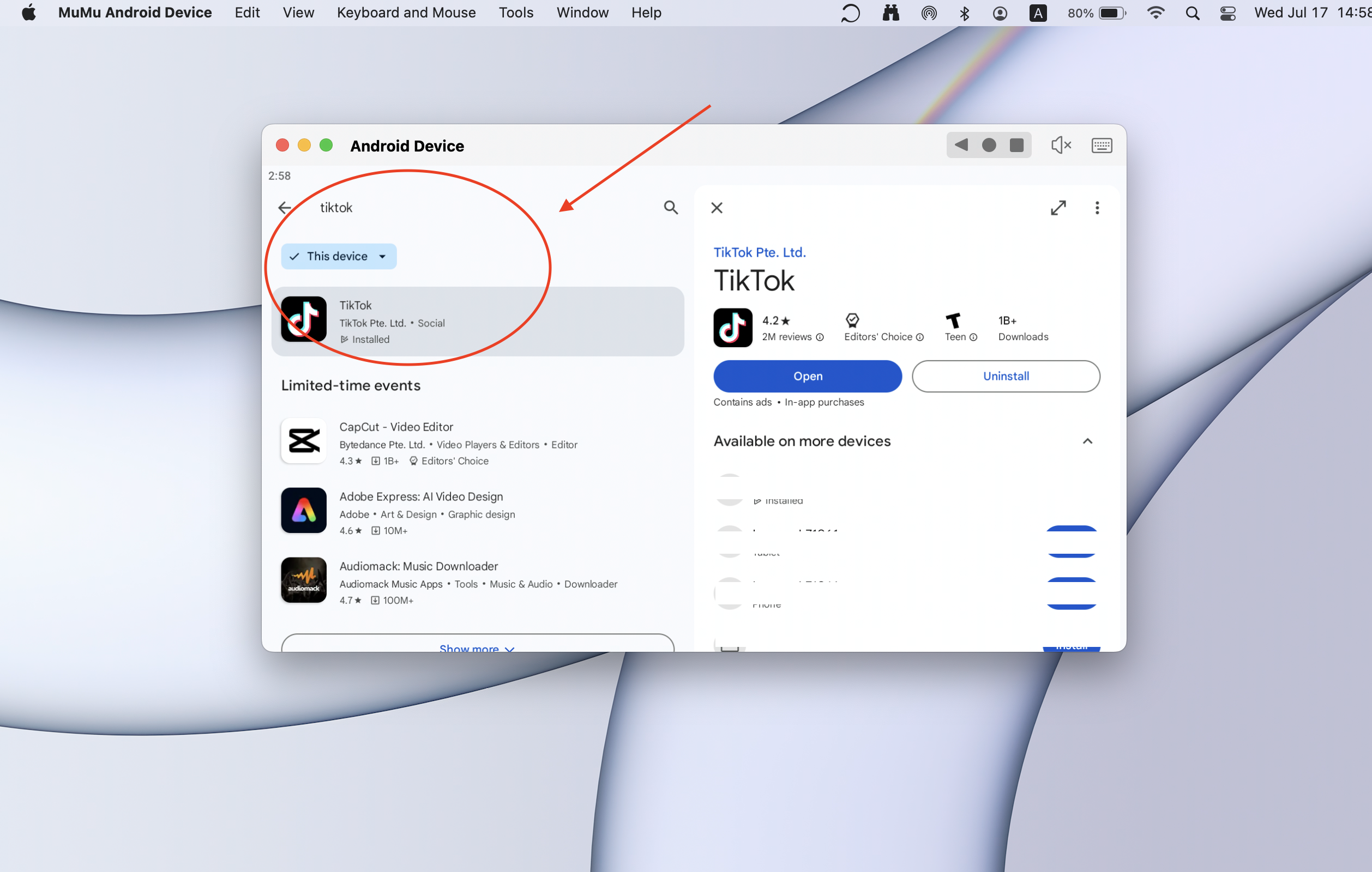Open macOS Spotlight search icon
1372x872 pixels.
[x=1192, y=13]
